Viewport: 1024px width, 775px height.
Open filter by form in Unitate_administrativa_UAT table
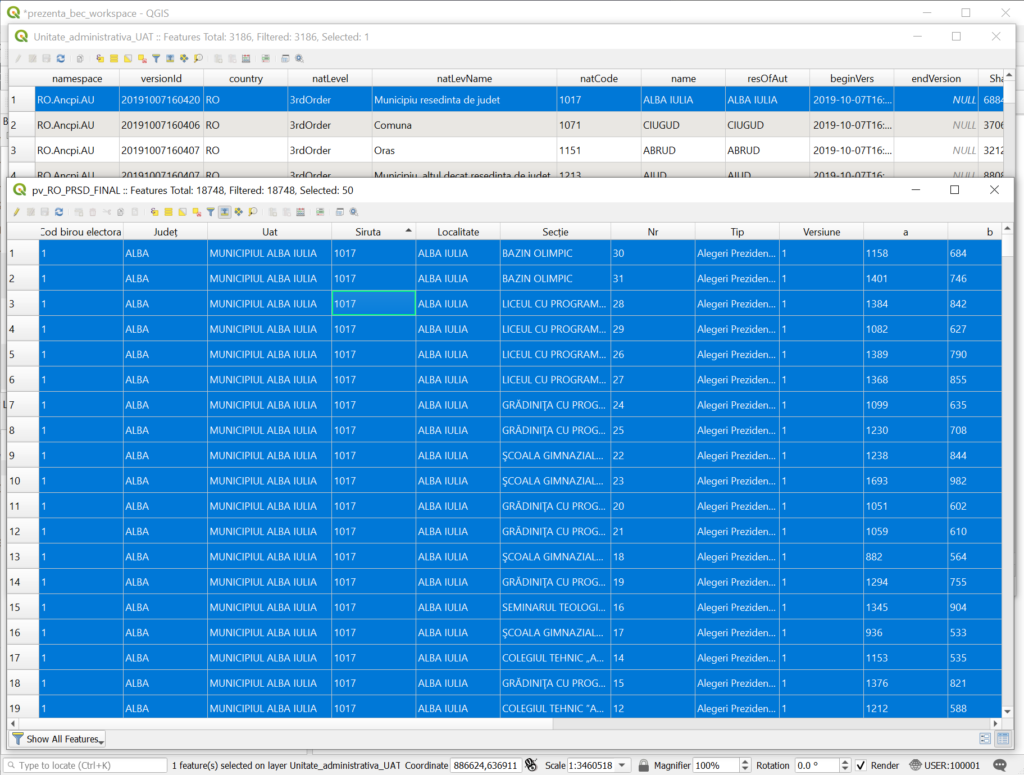click(156, 59)
